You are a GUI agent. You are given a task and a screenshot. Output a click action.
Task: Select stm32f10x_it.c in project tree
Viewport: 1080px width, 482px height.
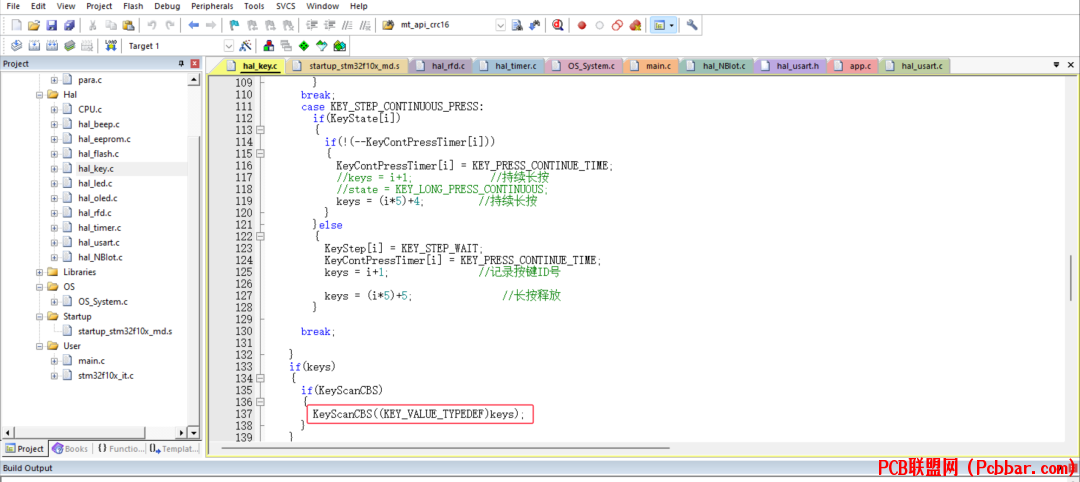[x=105, y=376]
